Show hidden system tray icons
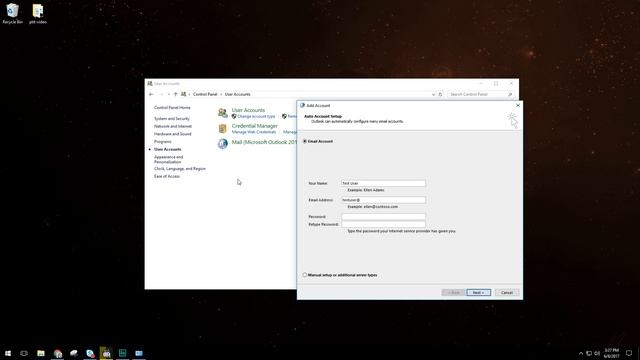This screenshot has height=360, width=640. (x=581, y=353)
